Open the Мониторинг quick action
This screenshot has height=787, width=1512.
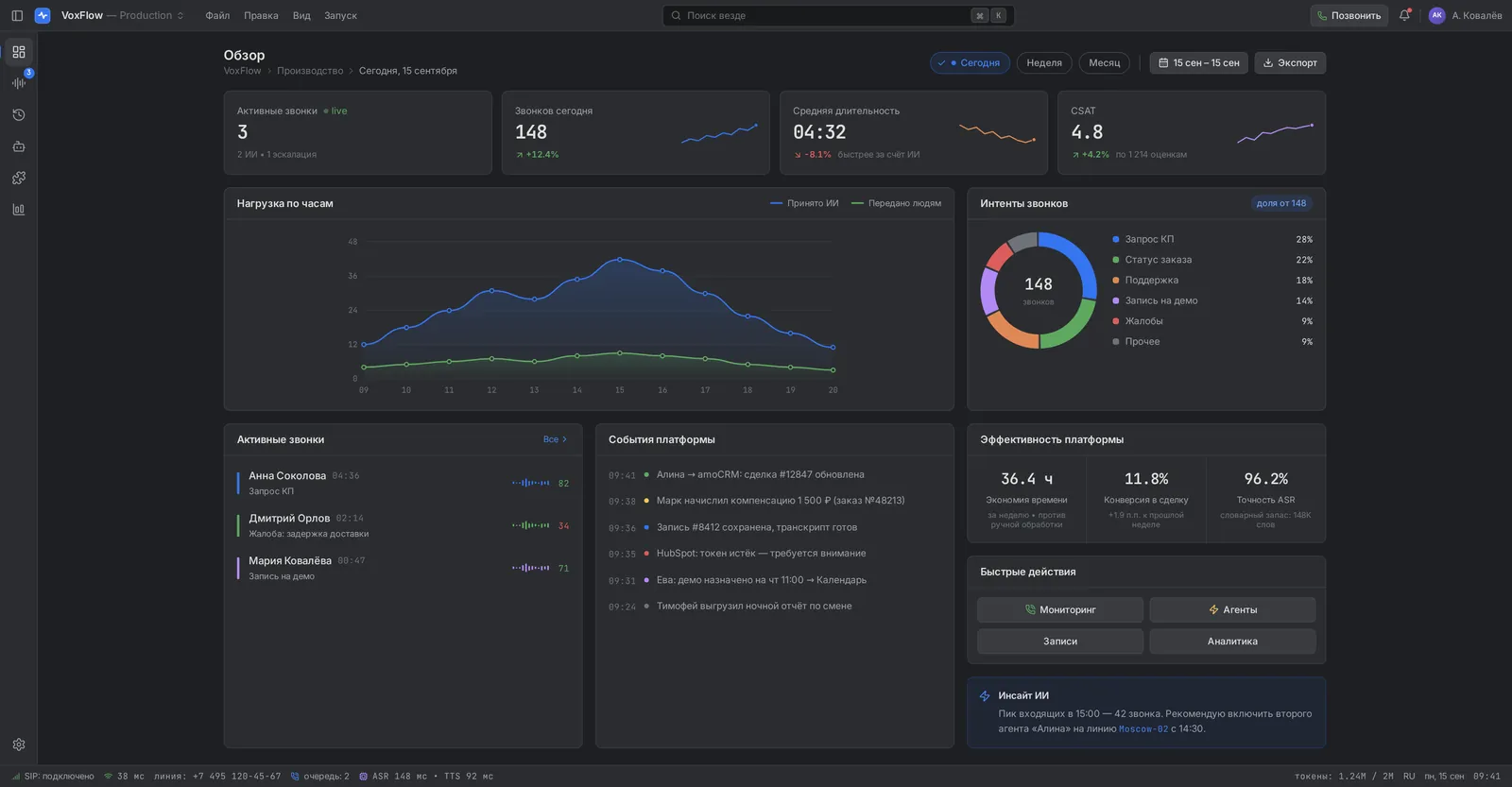[1060, 609]
